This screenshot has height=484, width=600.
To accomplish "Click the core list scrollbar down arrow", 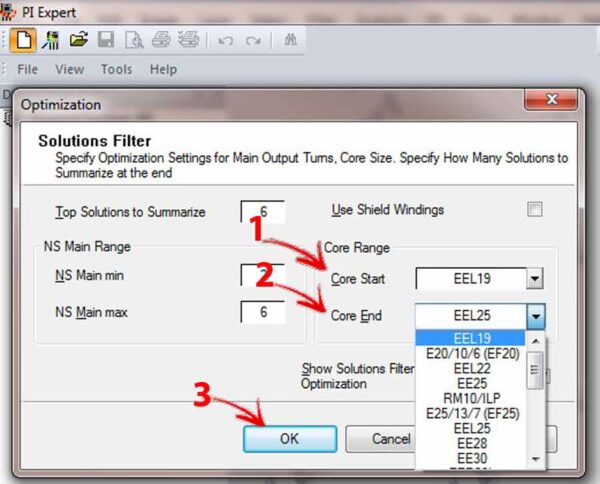I will tap(537, 458).
